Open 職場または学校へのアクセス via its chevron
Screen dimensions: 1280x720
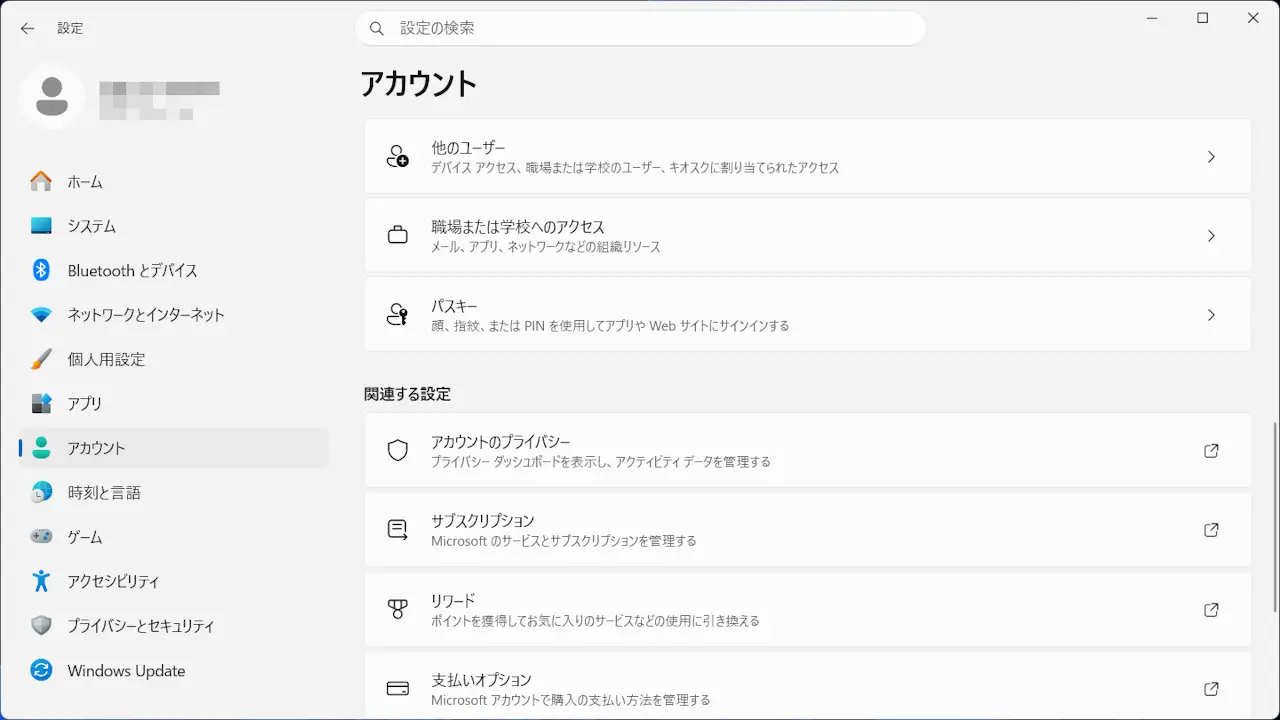(x=1211, y=236)
